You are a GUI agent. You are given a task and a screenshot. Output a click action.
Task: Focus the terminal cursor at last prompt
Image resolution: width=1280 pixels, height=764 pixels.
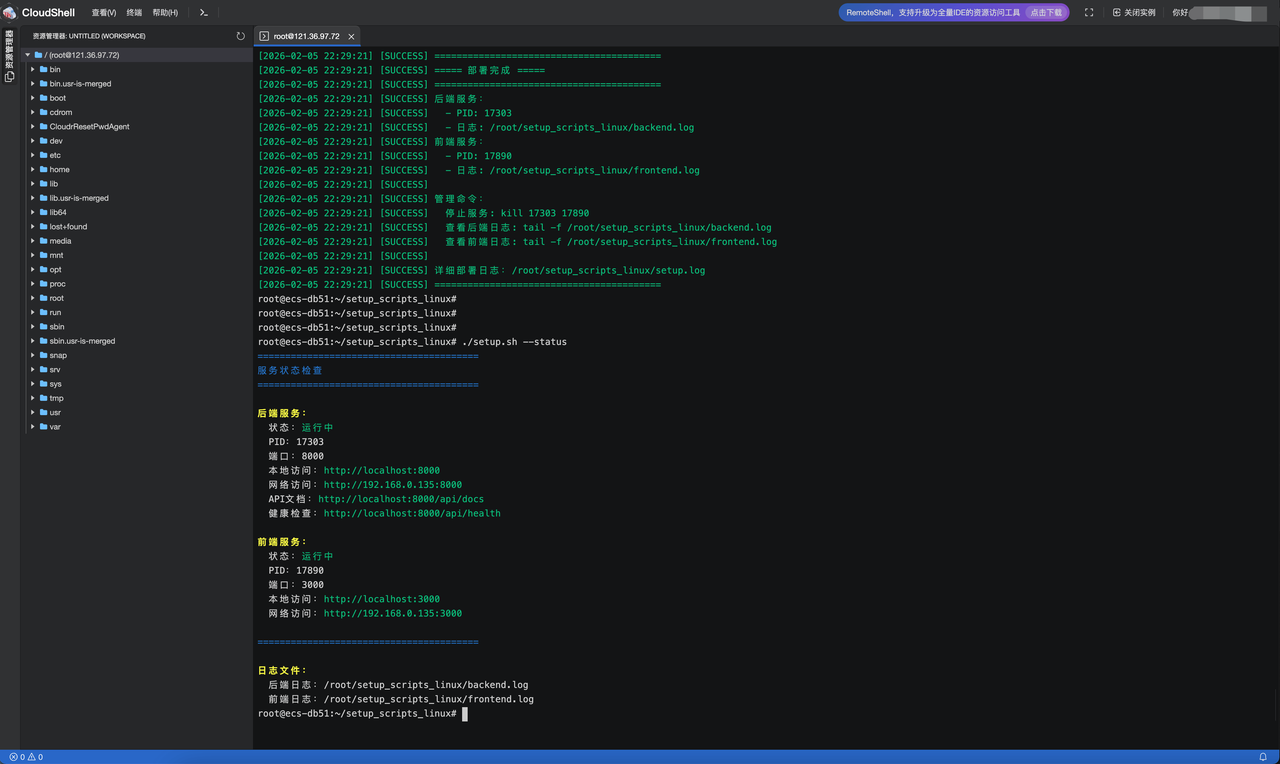(x=465, y=714)
